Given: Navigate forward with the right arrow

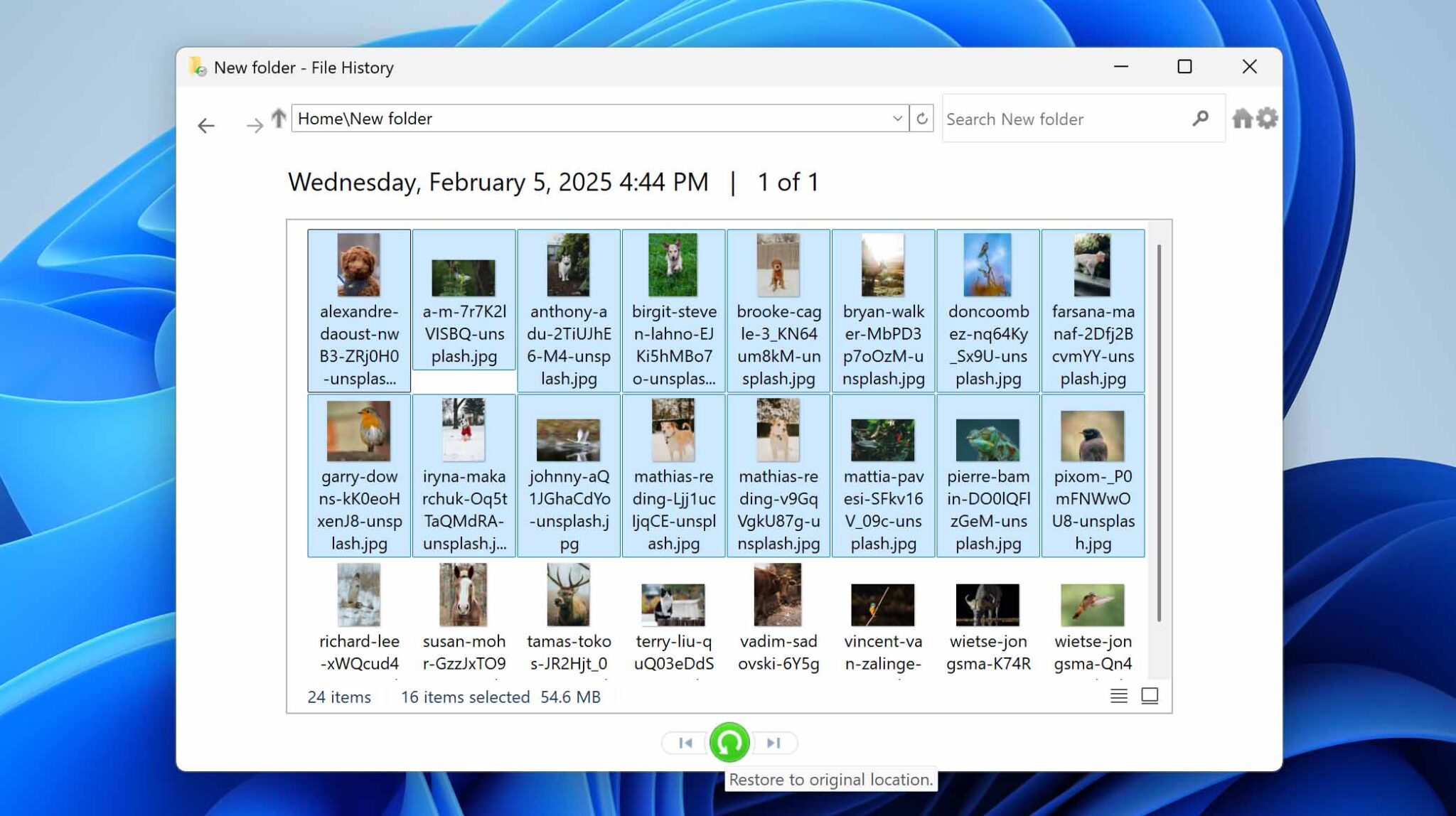Looking at the screenshot, I should 254,125.
